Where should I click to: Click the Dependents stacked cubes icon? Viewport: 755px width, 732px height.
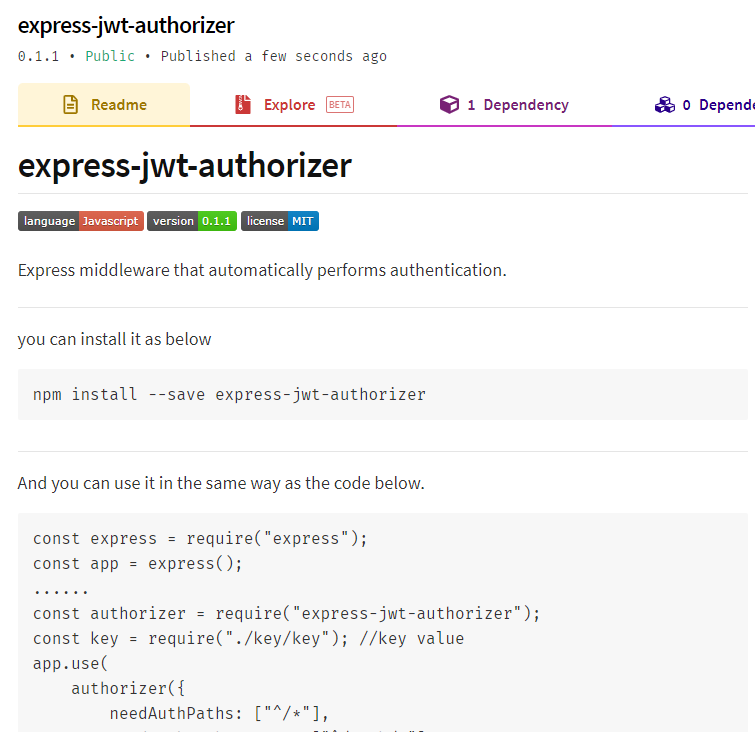[665, 105]
